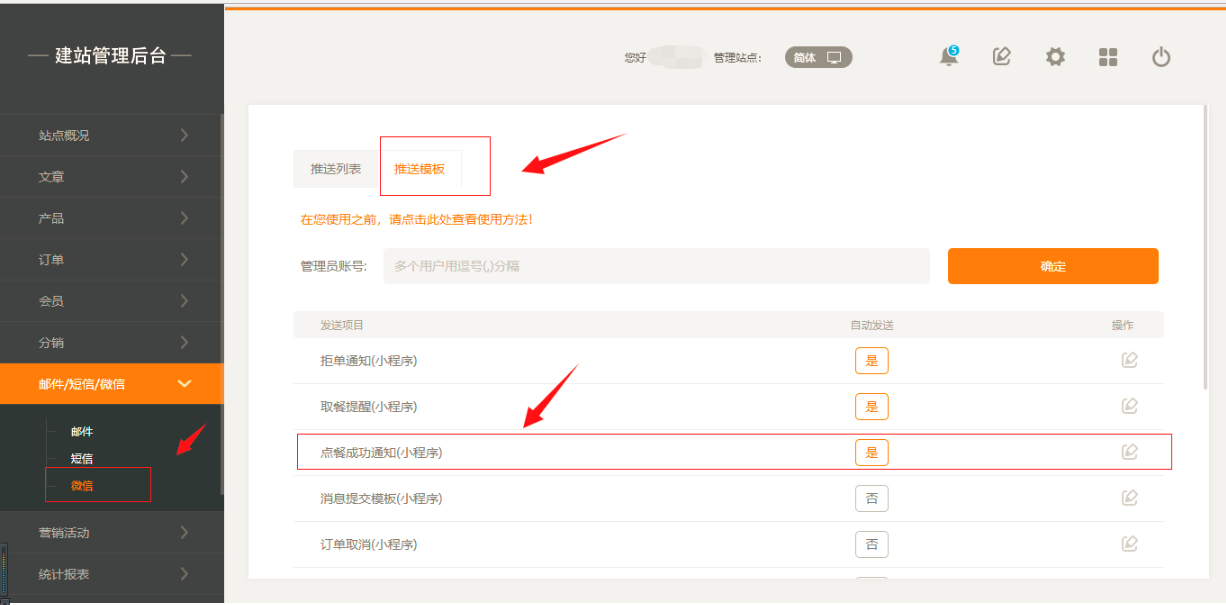Image resolution: width=1226 pixels, height=605 pixels.
Task: Open the usage instructions link in orange text
Action: coord(416,219)
